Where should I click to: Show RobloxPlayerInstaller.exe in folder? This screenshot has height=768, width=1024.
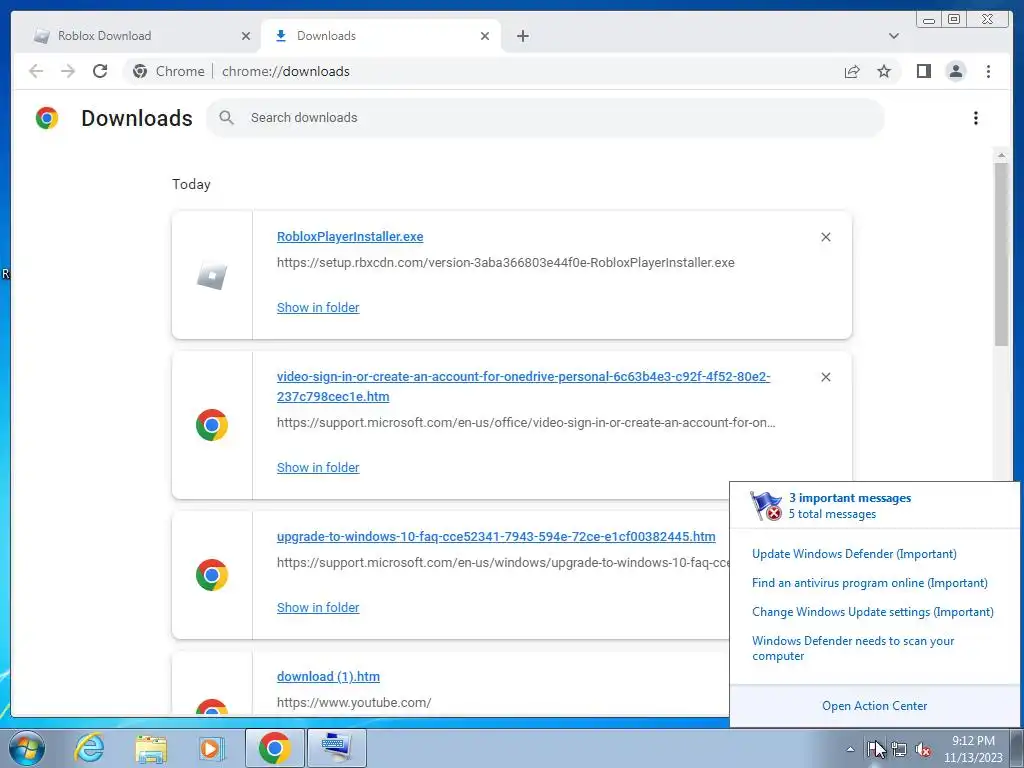click(318, 308)
